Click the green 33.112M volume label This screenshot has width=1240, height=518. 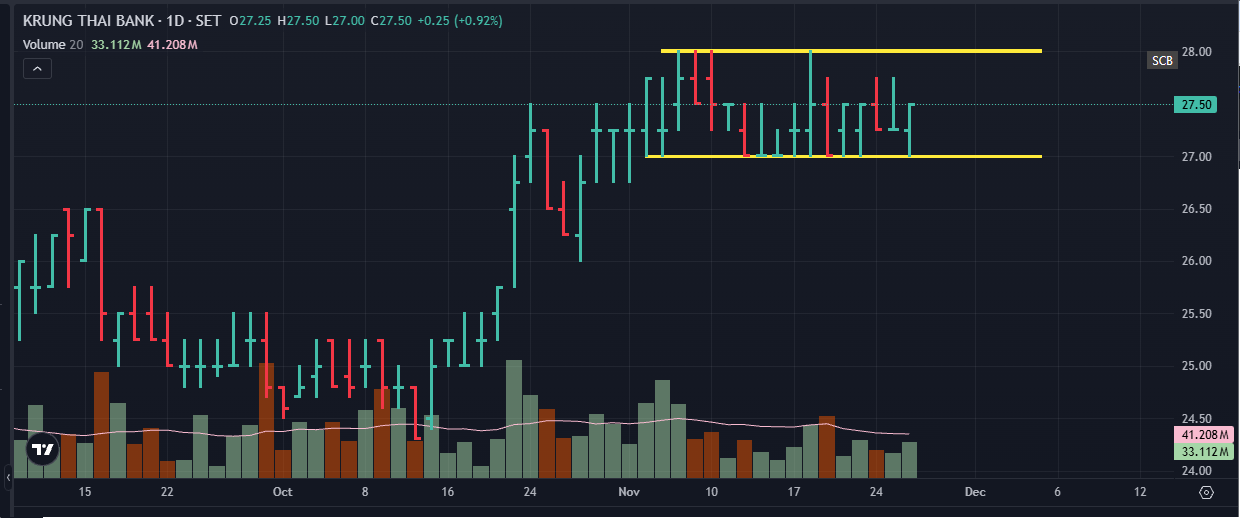click(x=1203, y=452)
